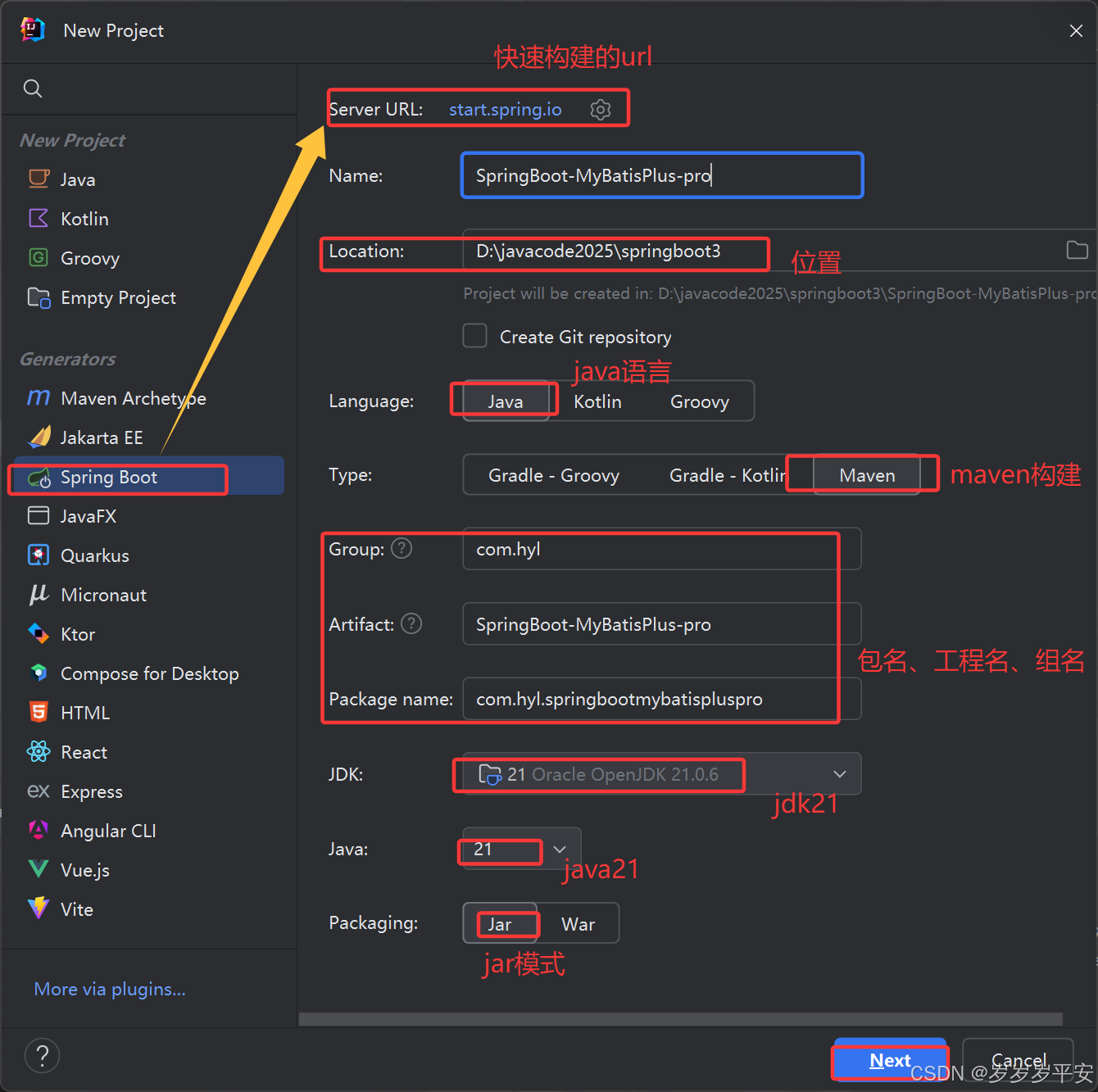1098x1092 pixels.
Task: Click the Group input field
Action: click(x=662, y=549)
